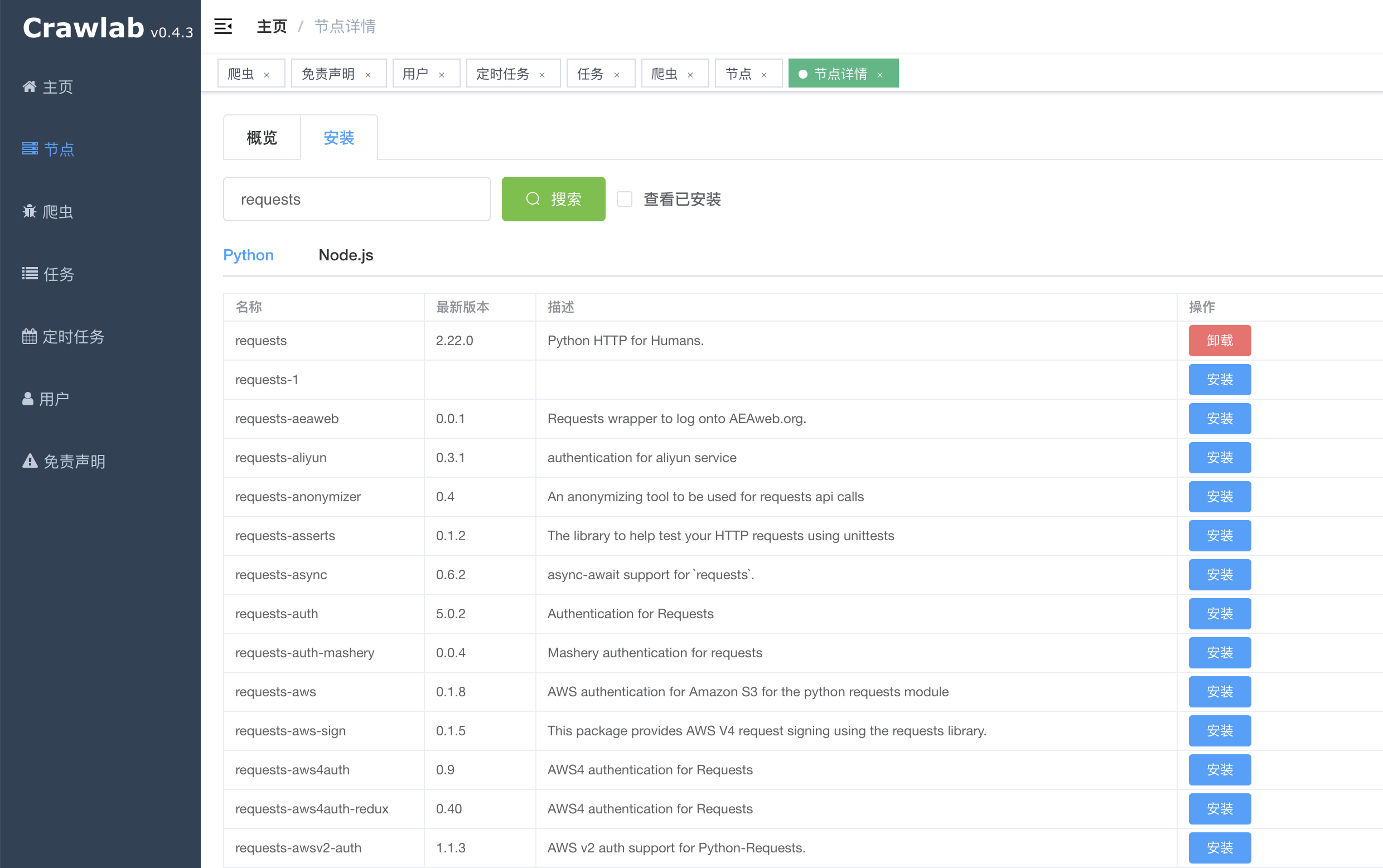This screenshot has height=868, width=1383.
Task: Close the 节点详情 tag
Action: coord(880,75)
